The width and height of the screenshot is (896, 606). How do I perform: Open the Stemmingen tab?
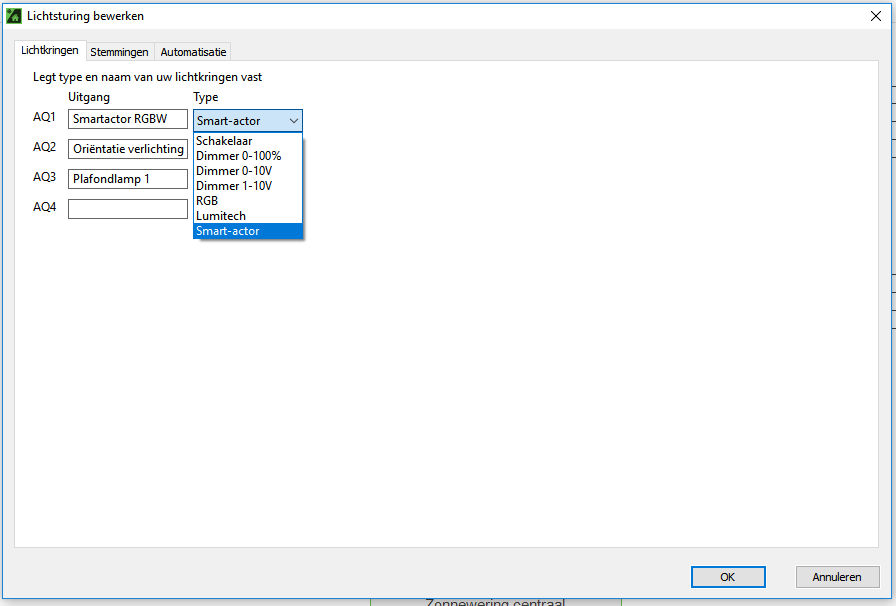(x=119, y=52)
